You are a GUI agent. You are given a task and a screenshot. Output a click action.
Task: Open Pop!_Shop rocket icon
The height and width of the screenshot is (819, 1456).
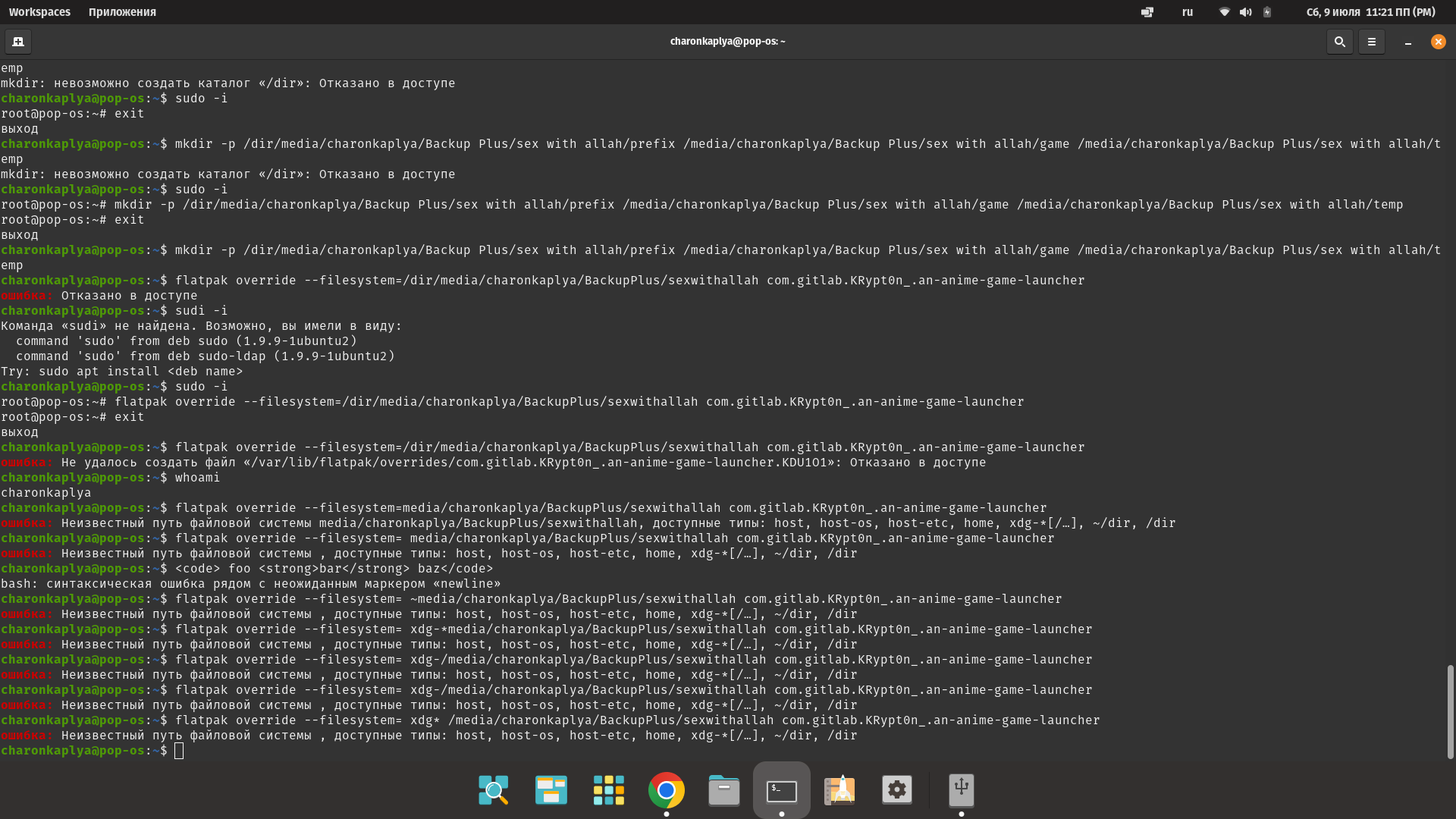point(839,790)
